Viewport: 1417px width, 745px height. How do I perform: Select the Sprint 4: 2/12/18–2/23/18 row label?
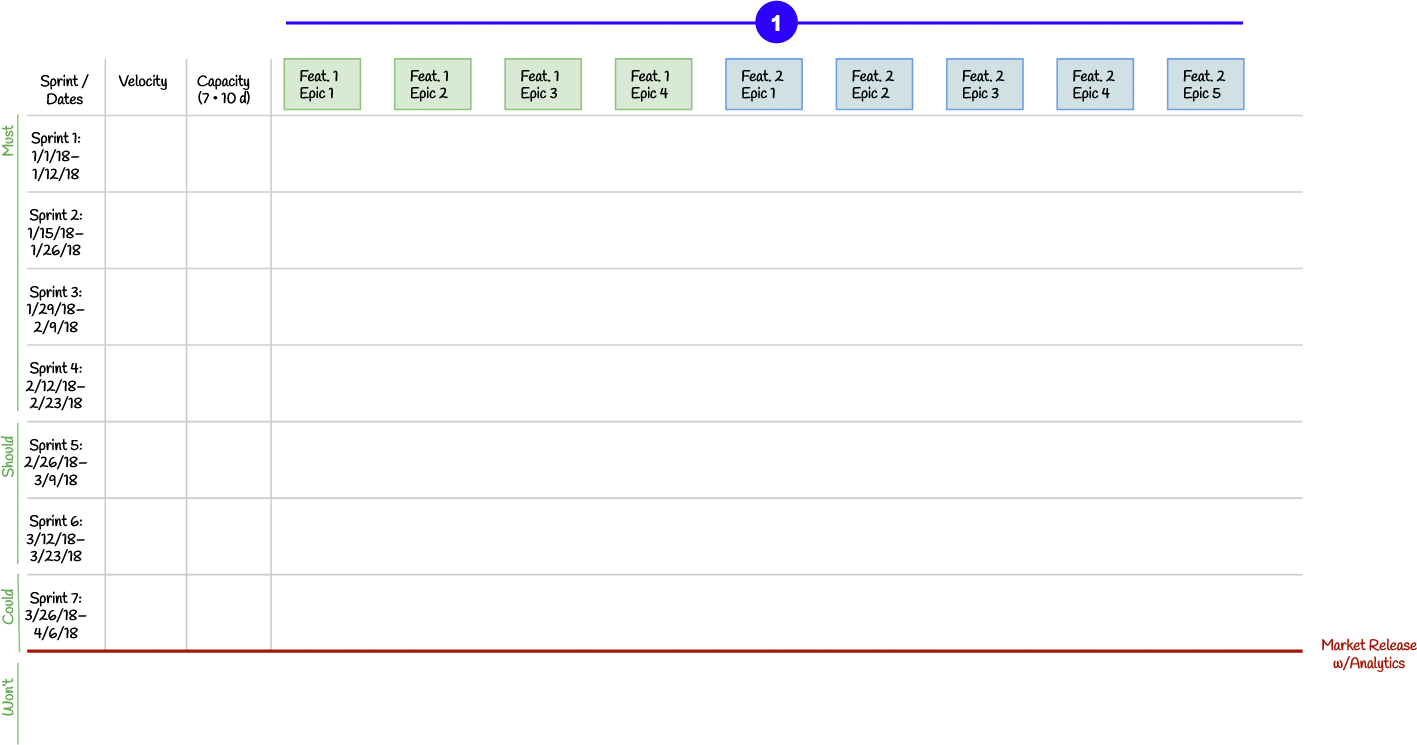(x=55, y=386)
